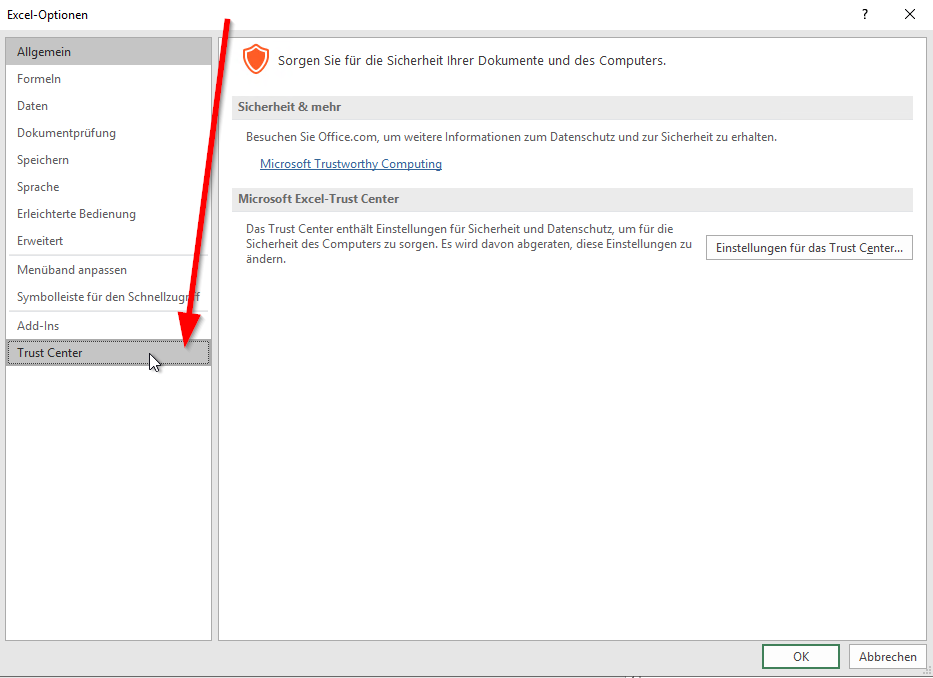Open the Microsoft Trustworthy Computing link
Image resolution: width=933 pixels, height=678 pixels.
coord(350,164)
